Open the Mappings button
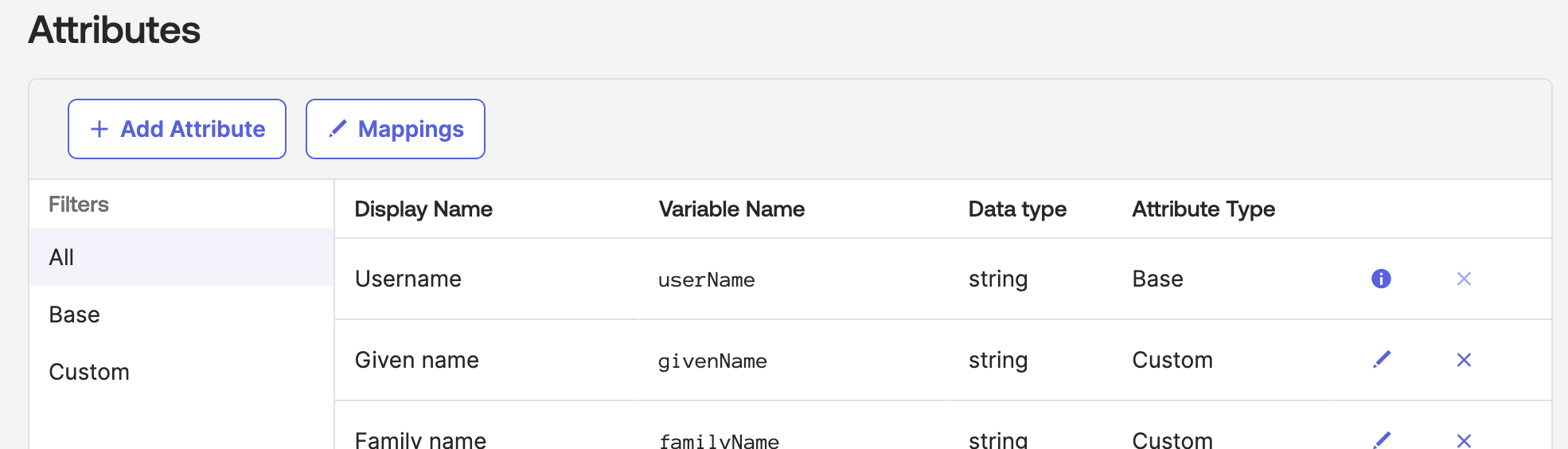The height and width of the screenshot is (449, 1568). [396, 129]
